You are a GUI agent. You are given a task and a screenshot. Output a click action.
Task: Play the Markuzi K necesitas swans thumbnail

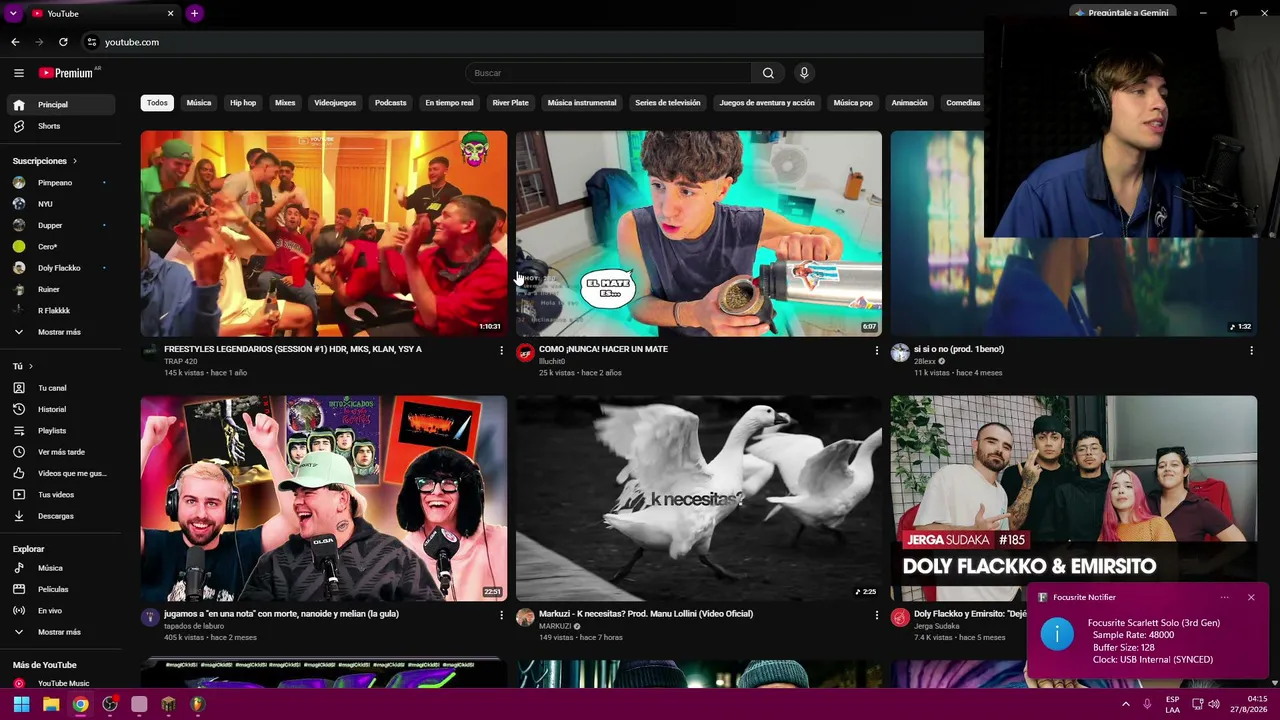point(699,499)
